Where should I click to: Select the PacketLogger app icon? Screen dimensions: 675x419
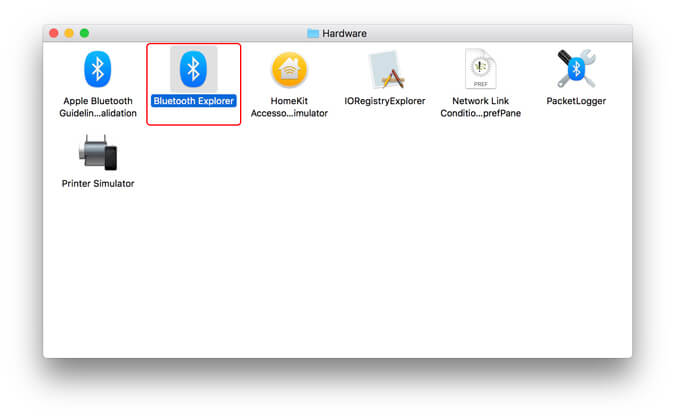[576, 68]
